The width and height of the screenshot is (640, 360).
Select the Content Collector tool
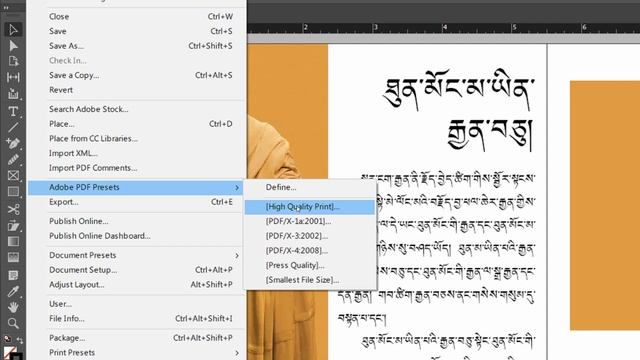pyautogui.click(x=13, y=93)
